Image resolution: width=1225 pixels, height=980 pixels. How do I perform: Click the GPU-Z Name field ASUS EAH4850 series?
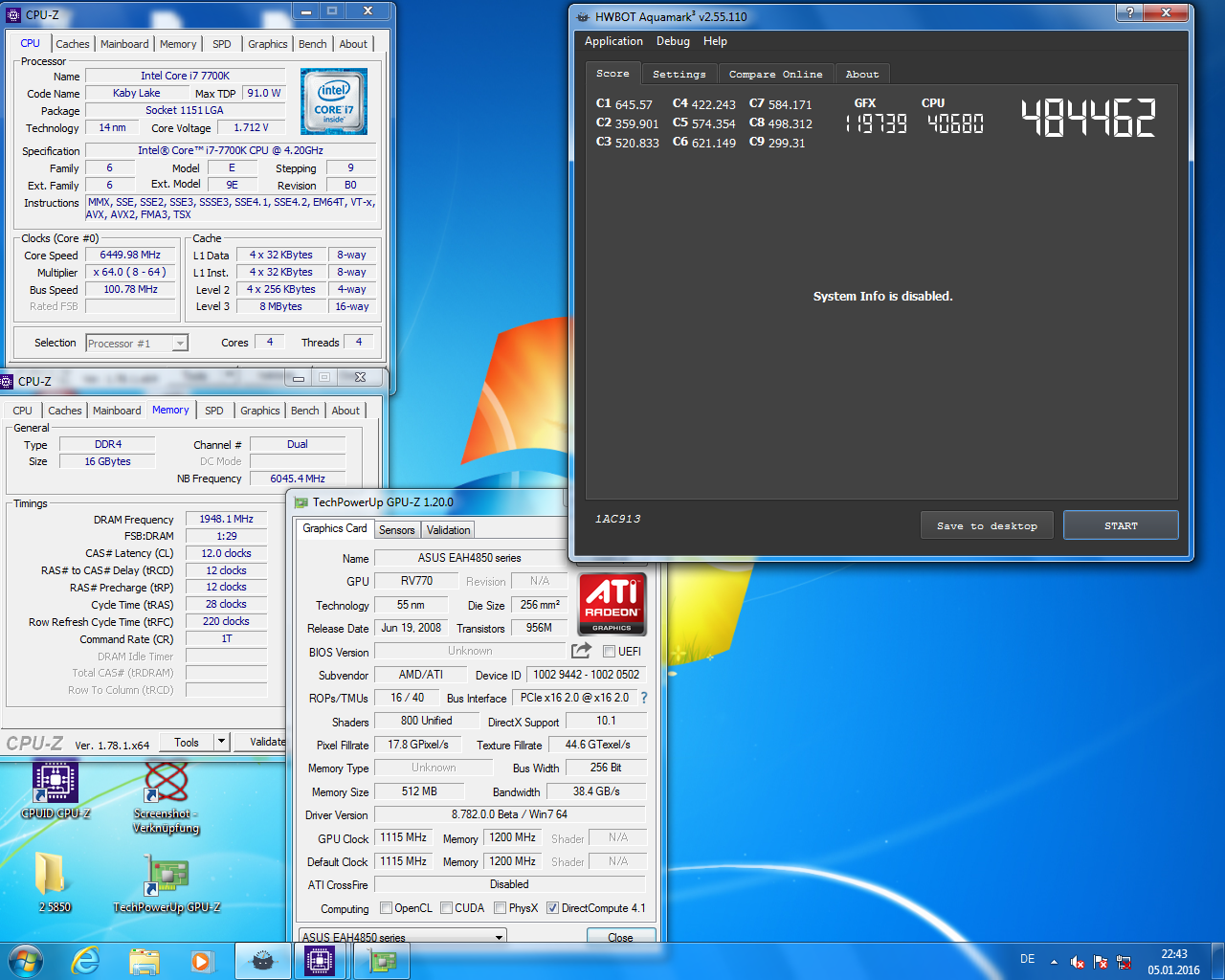click(469, 558)
